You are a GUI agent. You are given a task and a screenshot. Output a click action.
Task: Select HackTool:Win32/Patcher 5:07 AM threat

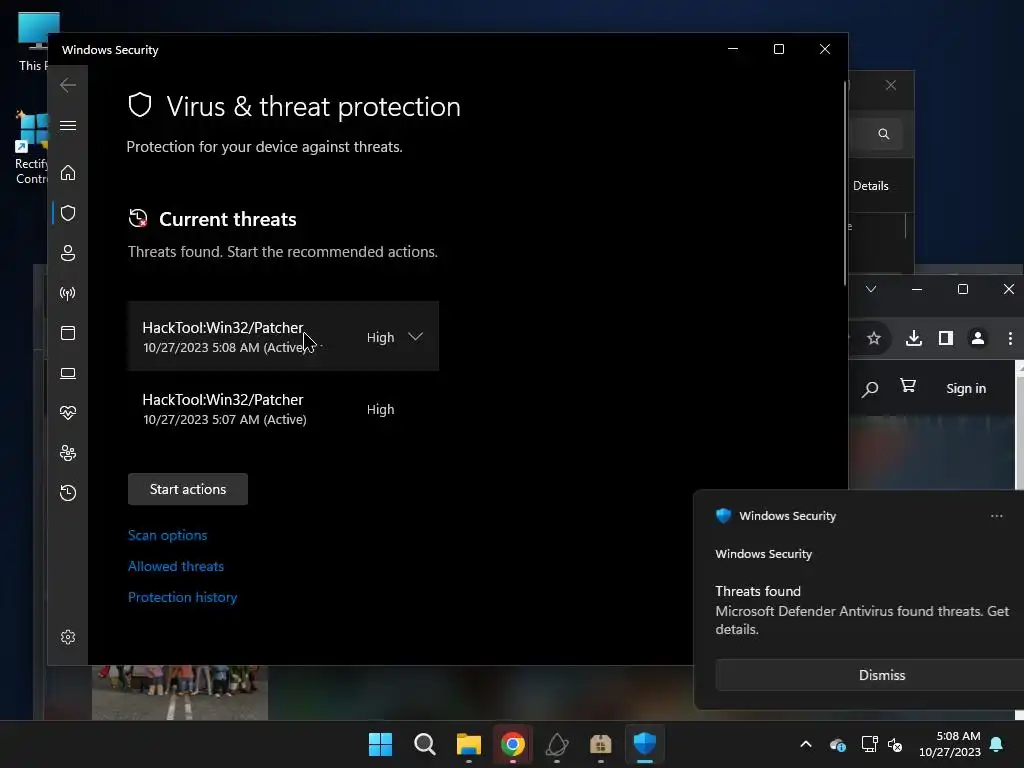(x=283, y=409)
